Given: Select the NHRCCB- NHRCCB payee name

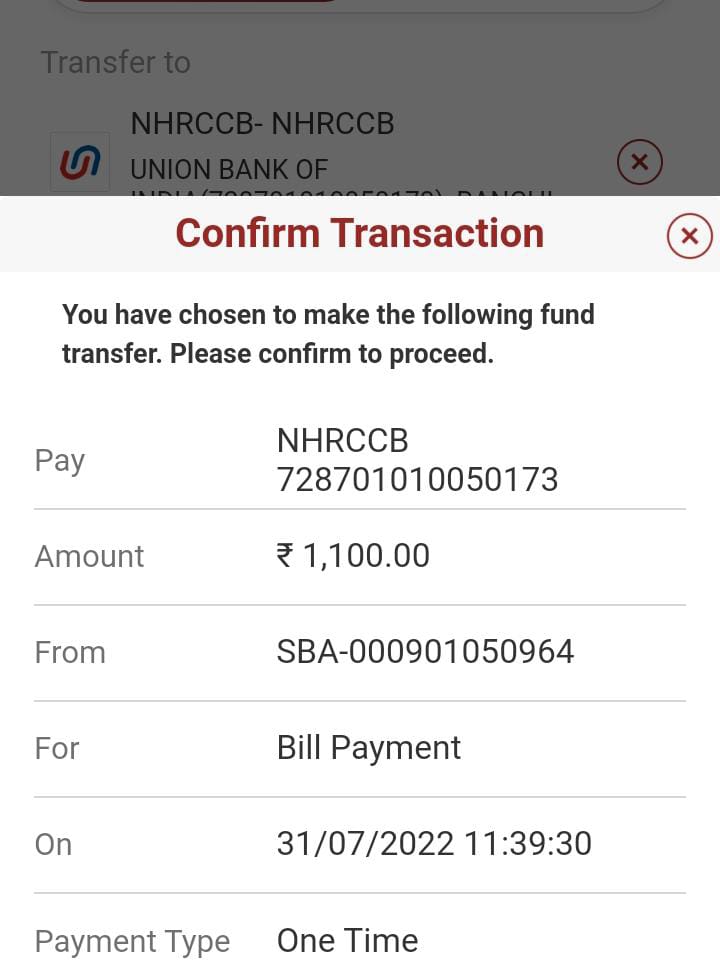Looking at the screenshot, I should (x=262, y=124).
